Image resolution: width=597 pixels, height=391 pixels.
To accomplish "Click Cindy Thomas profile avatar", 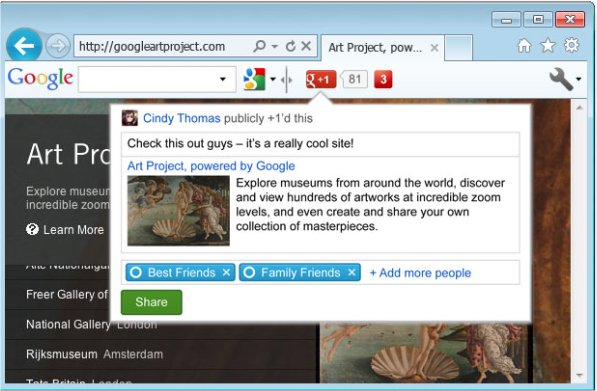I will pyautogui.click(x=129, y=118).
